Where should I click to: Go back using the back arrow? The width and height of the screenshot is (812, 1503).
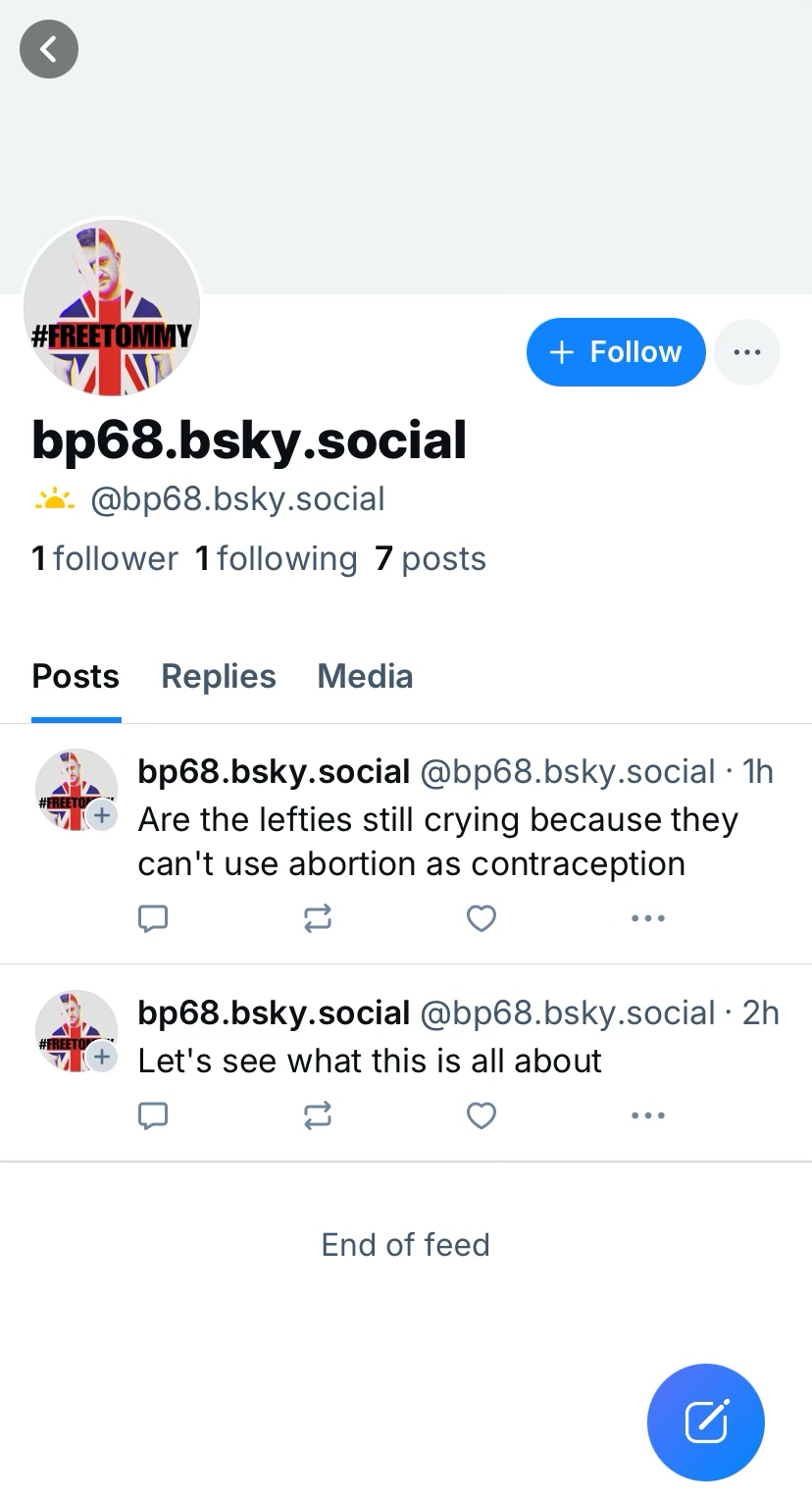(49, 49)
